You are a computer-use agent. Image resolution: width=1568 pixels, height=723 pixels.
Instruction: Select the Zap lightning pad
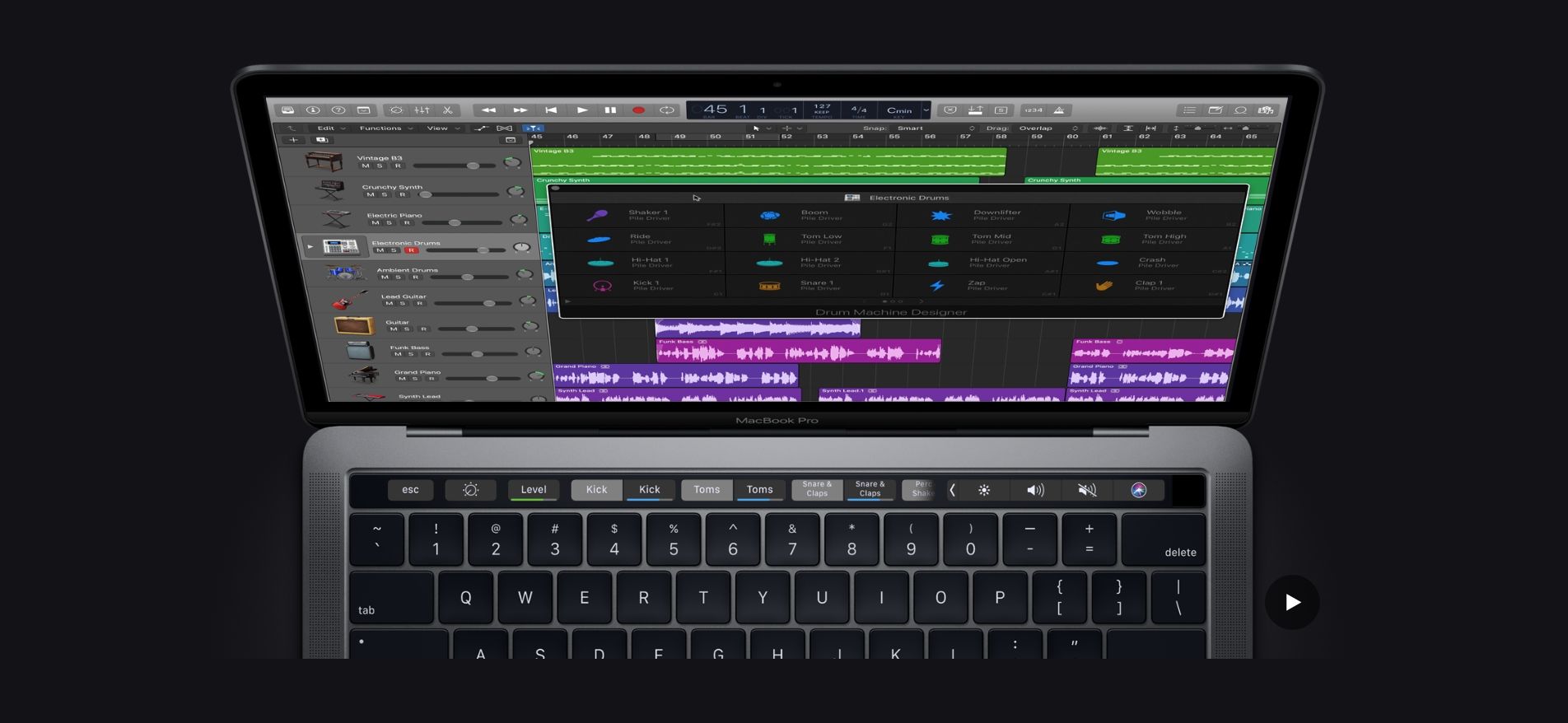[937, 286]
